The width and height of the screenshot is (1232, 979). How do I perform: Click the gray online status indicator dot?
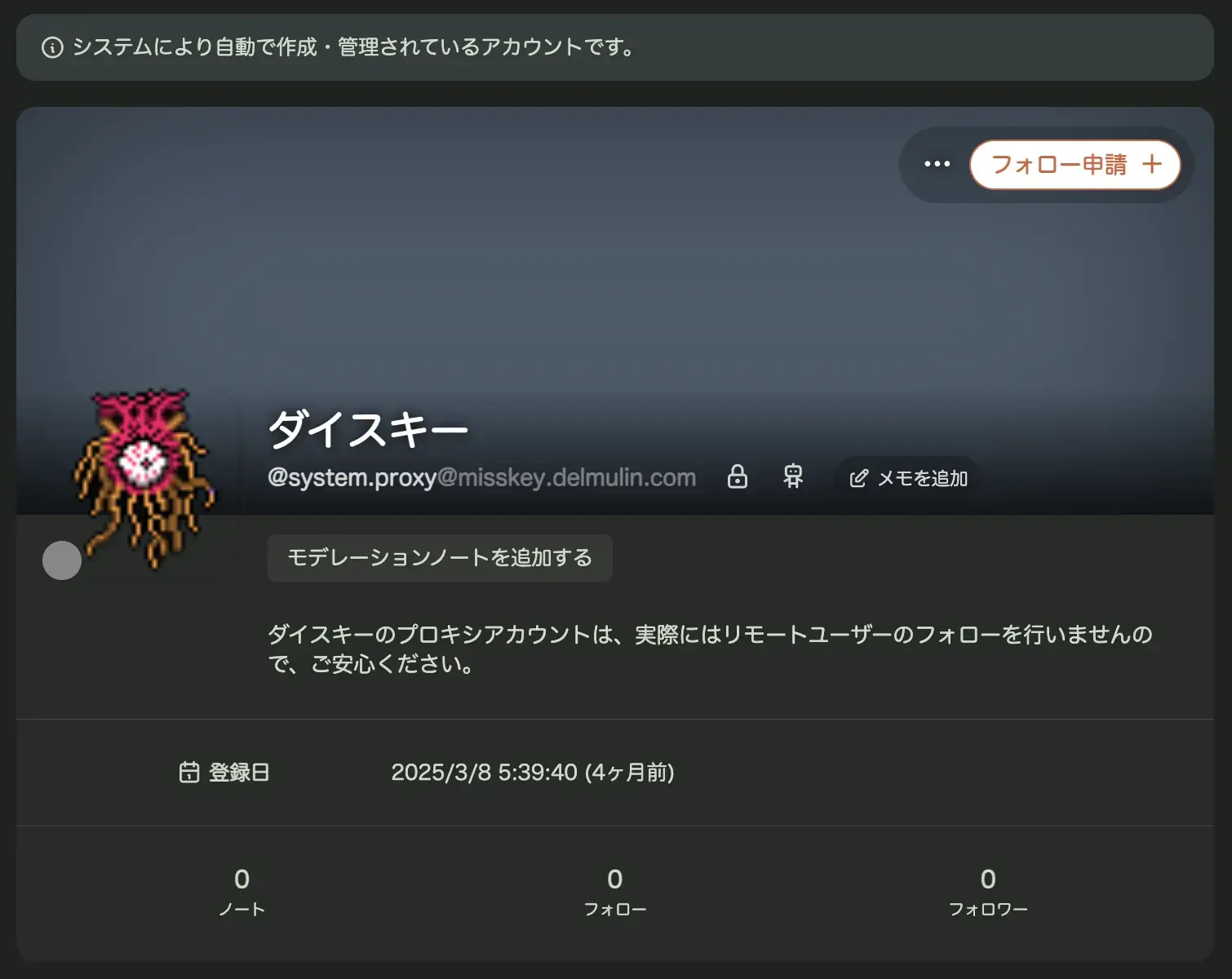pos(62,560)
